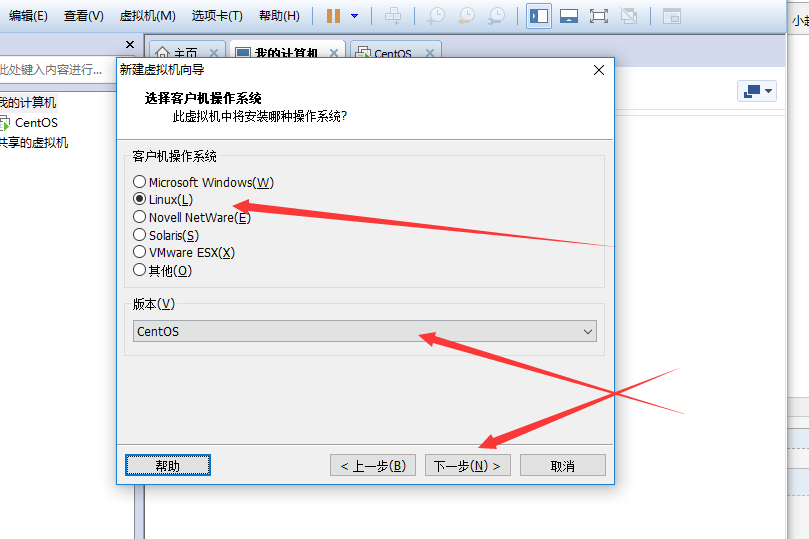809x539 pixels.
Task: Click the unity mode toolbar icon
Action: coord(629,16)
